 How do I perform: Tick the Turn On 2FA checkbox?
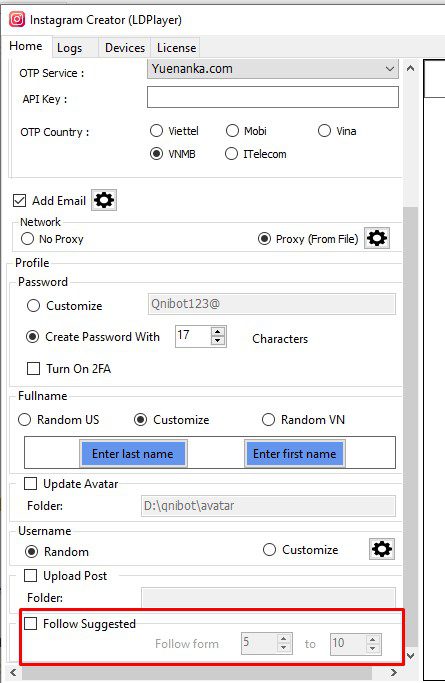(34, 369)
